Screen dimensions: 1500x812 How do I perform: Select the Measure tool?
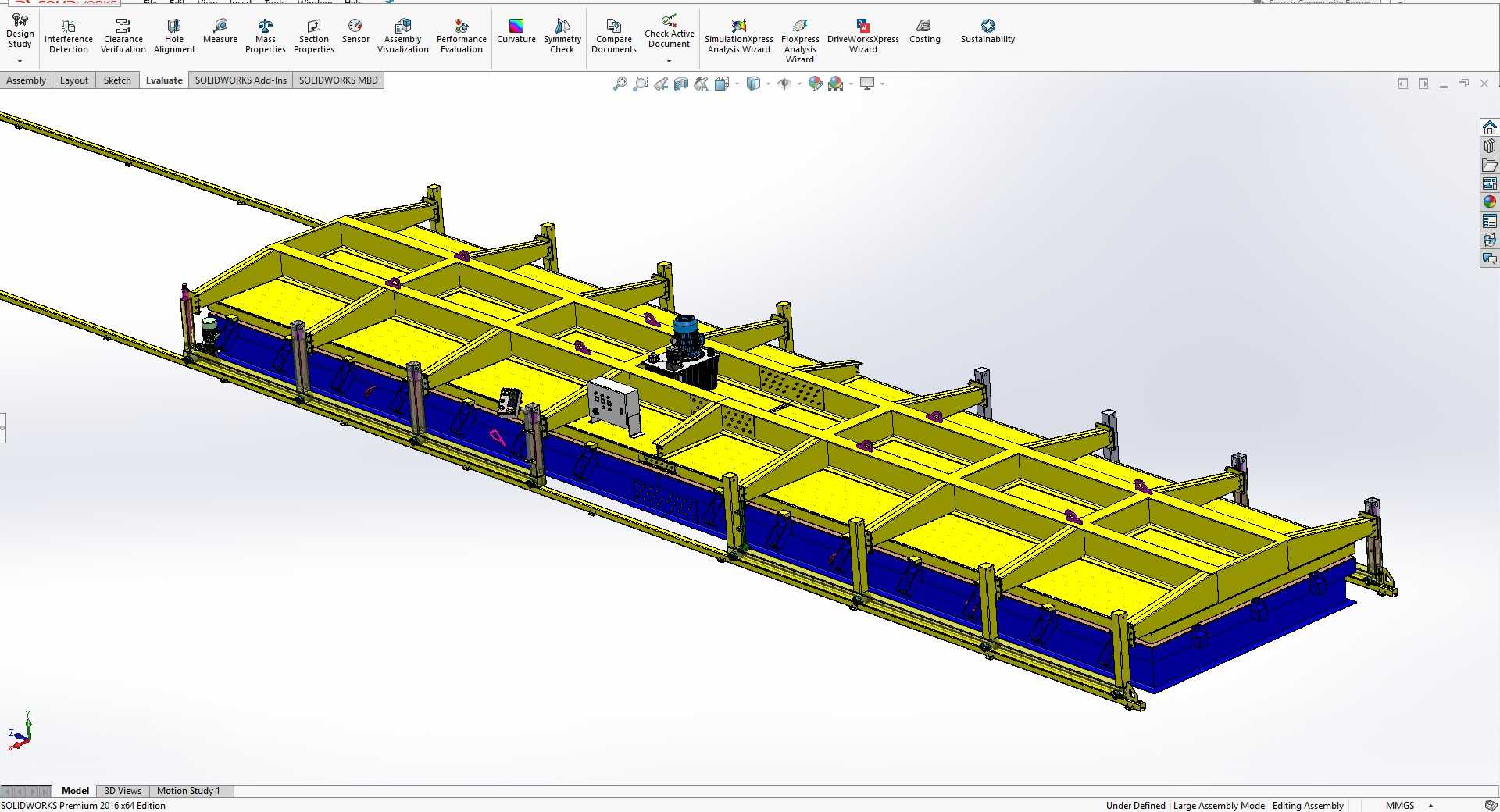click(x=220, y=32)
